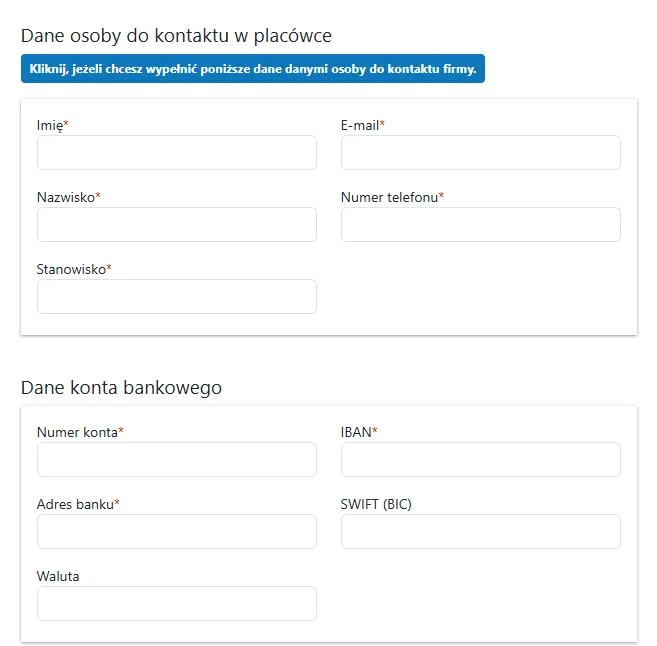Click the Stanowisko text field
The image size is (657, 646).
tap(177, 297)
